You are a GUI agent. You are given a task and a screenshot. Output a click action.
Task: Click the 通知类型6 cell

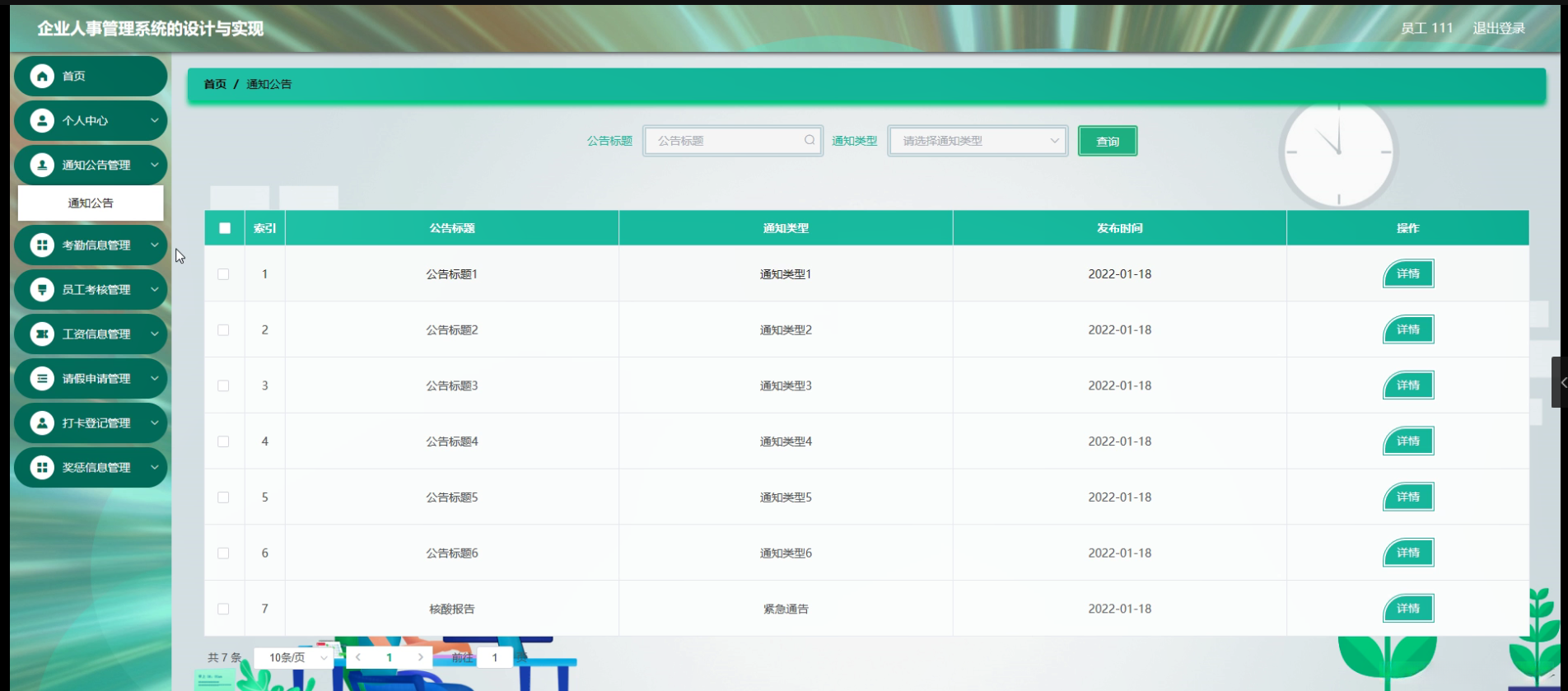point(786,553)
